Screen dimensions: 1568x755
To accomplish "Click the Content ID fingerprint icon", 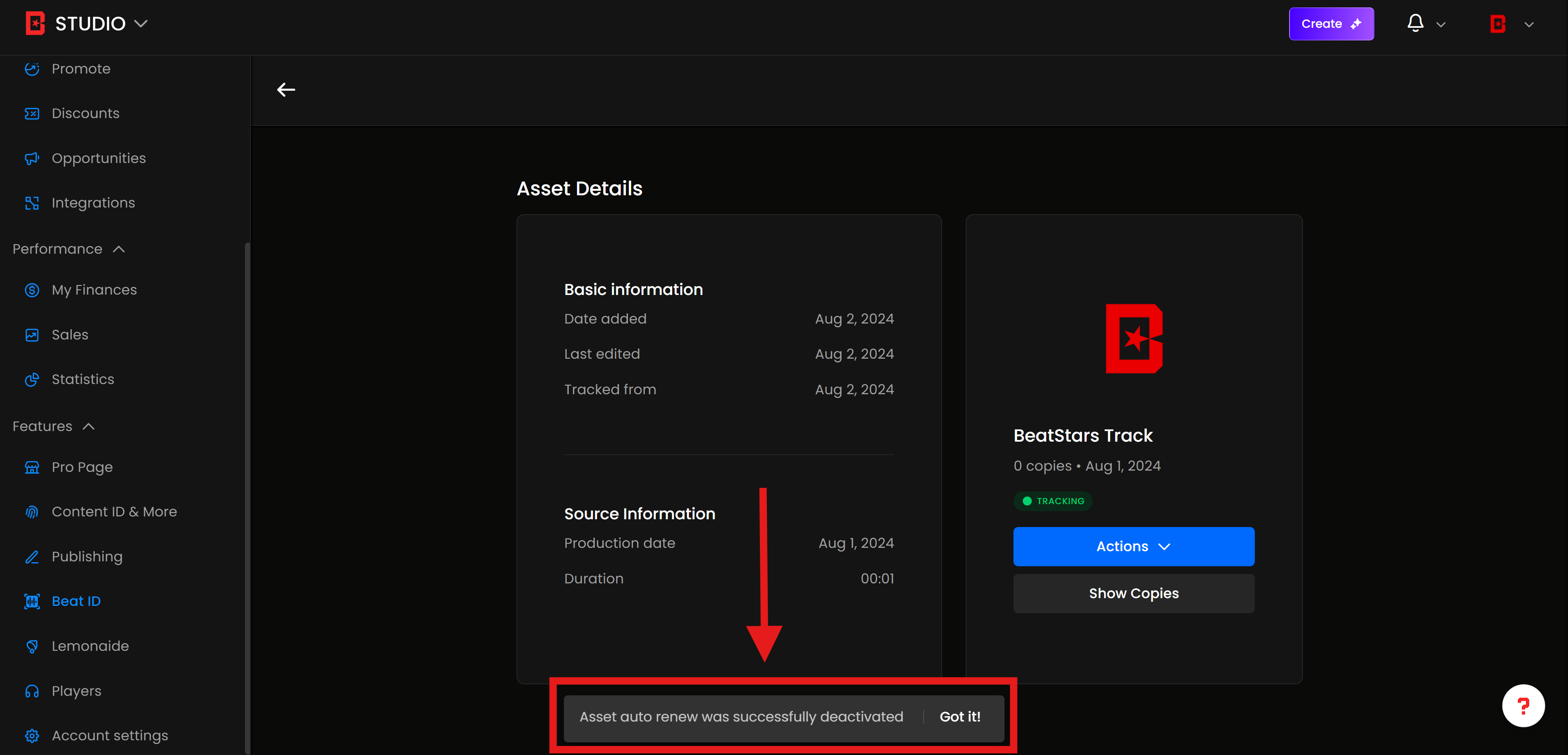I will 32,512.
